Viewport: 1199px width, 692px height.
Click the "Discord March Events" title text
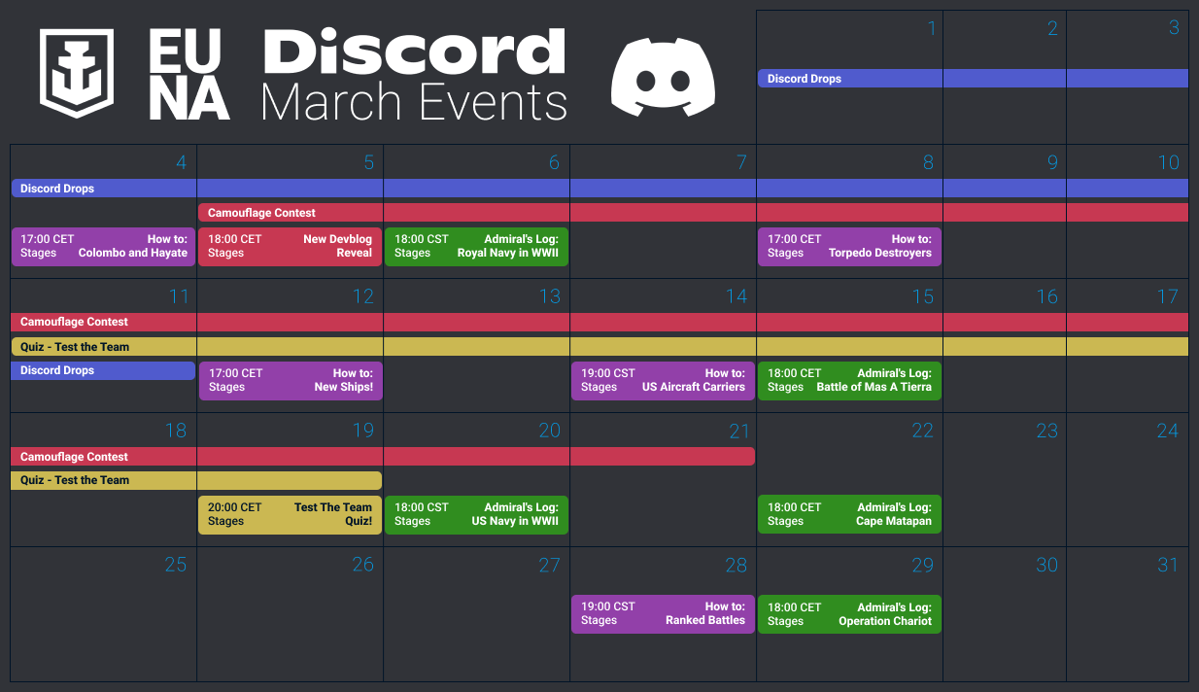tap(413, 76)
